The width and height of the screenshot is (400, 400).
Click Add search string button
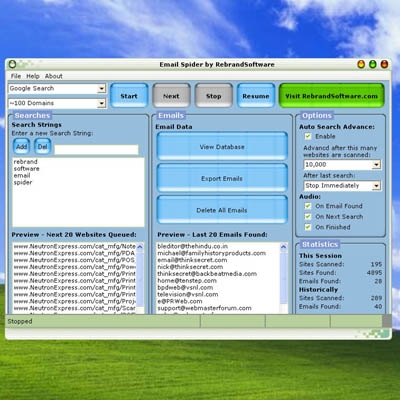tap(22, 147)
